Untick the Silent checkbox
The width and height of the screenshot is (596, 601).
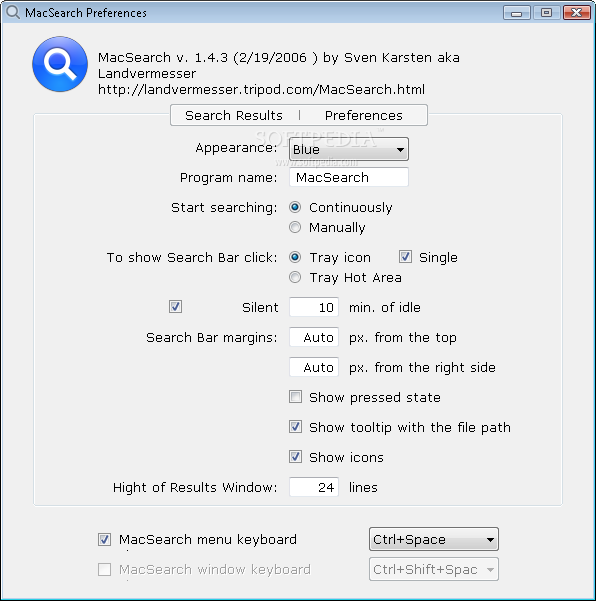[x=176, y=307]
